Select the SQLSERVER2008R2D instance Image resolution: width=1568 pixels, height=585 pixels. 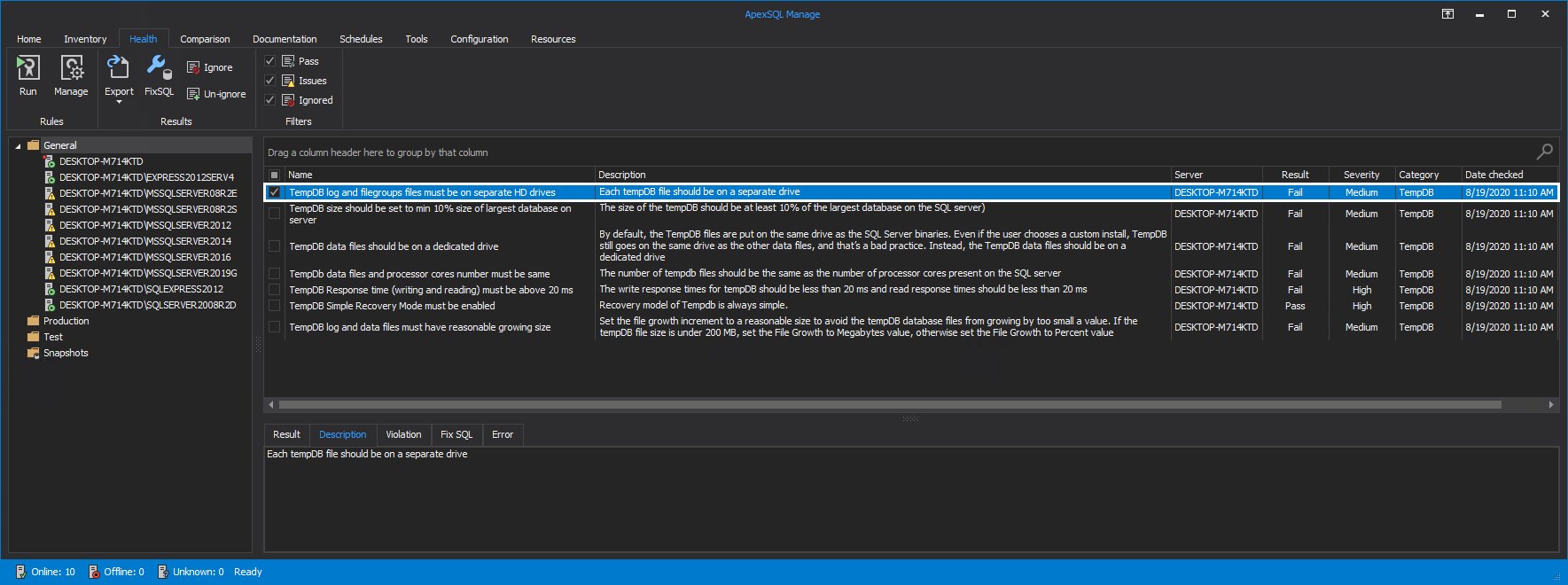[148, 305]
